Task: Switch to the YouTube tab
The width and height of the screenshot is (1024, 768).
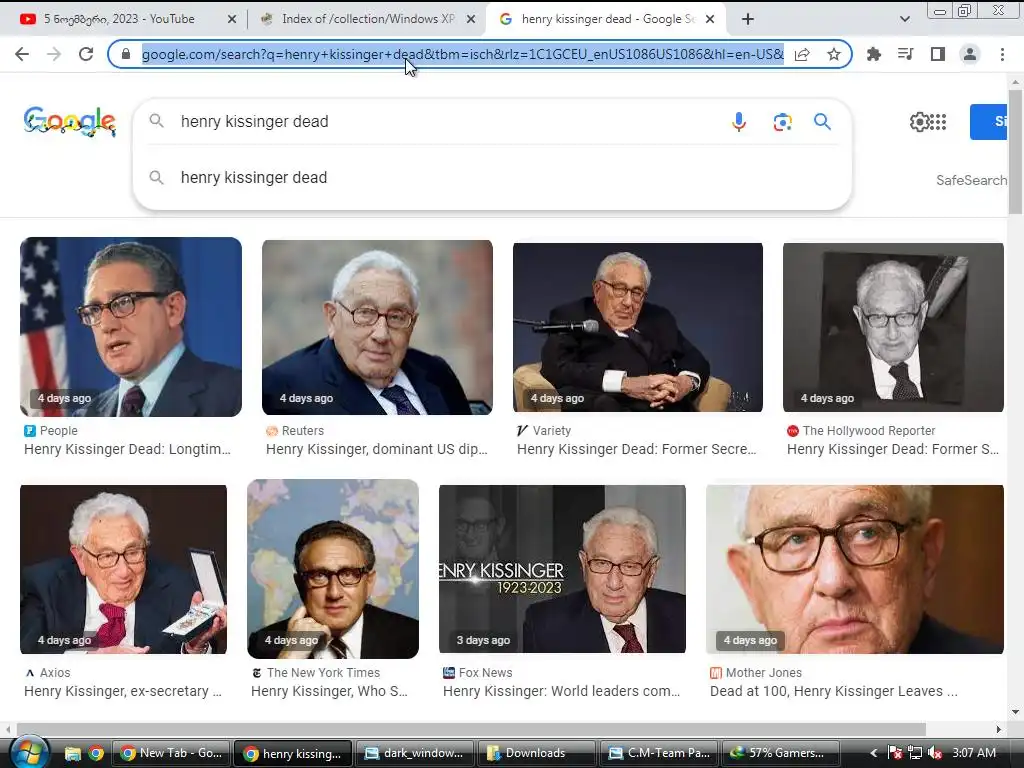Action: [x=118, y=19]
